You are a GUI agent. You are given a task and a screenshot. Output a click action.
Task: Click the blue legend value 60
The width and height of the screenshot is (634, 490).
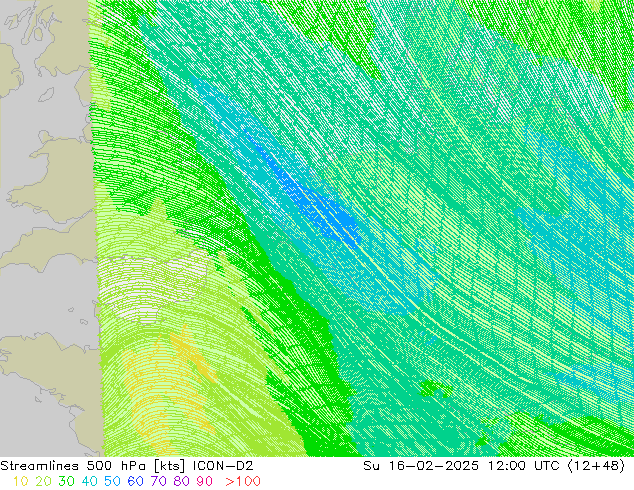point(135,481)
